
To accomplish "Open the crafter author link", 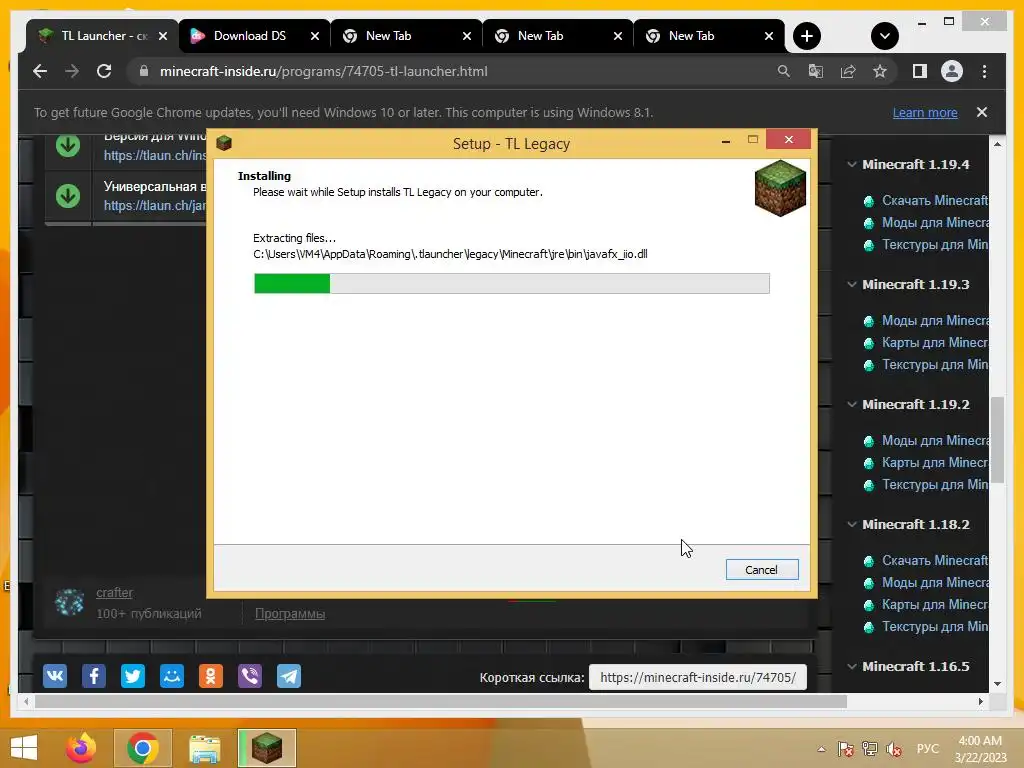I will 114,592.
